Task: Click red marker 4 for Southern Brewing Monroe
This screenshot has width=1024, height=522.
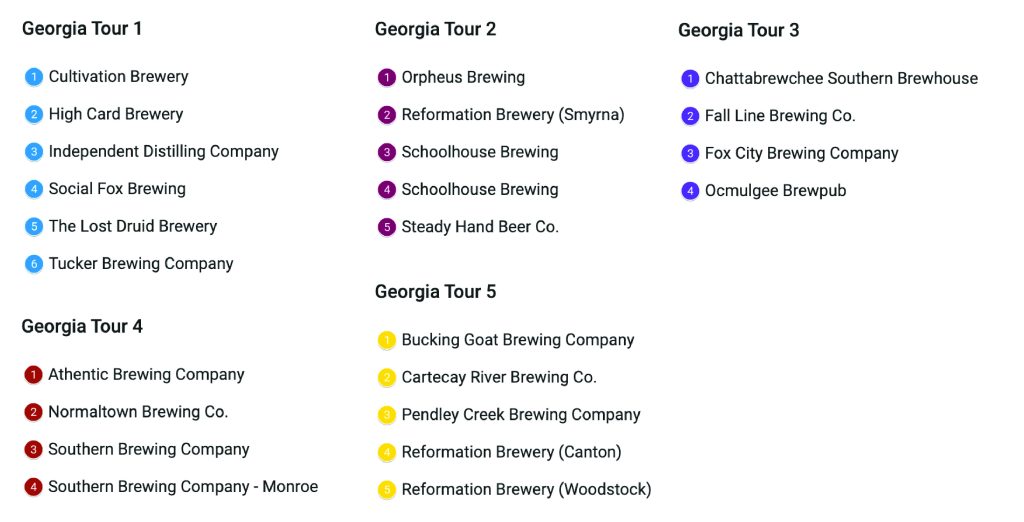Action: pyautogui.click(x=33, y=487)
